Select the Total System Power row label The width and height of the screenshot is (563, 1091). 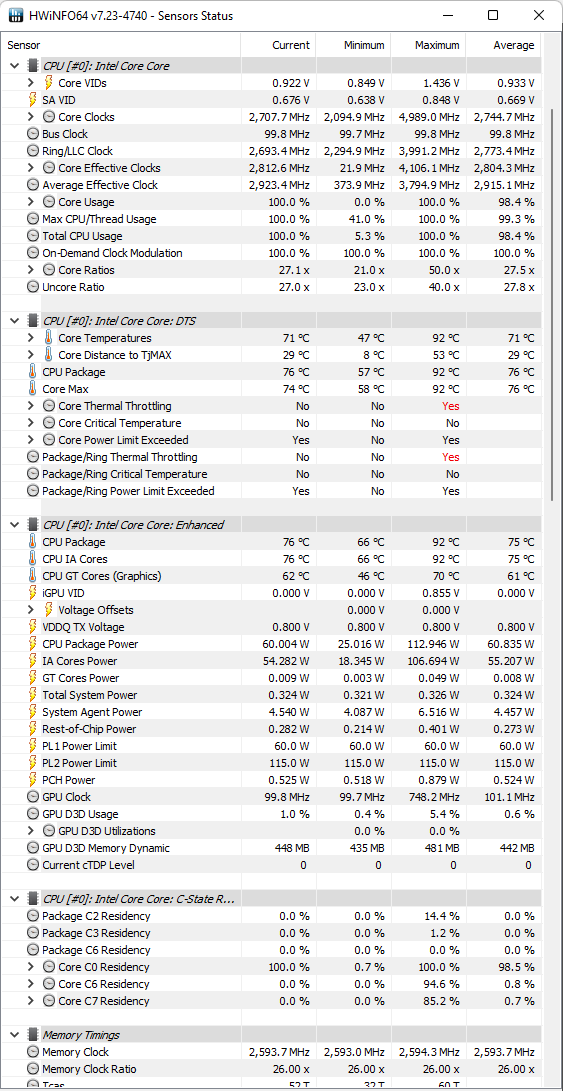click(90, 695)
